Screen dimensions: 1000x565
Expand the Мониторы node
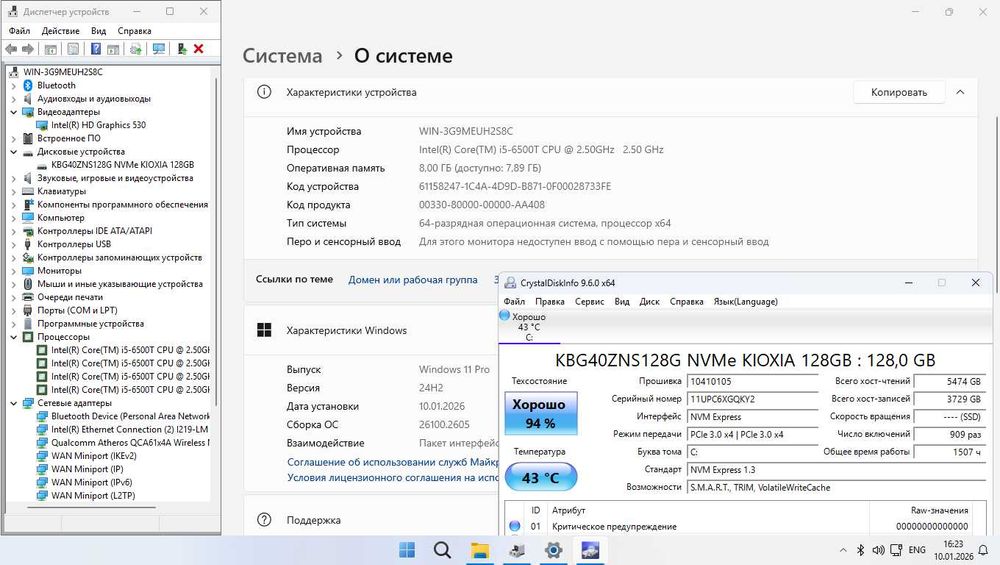click(x=13, y=271)
